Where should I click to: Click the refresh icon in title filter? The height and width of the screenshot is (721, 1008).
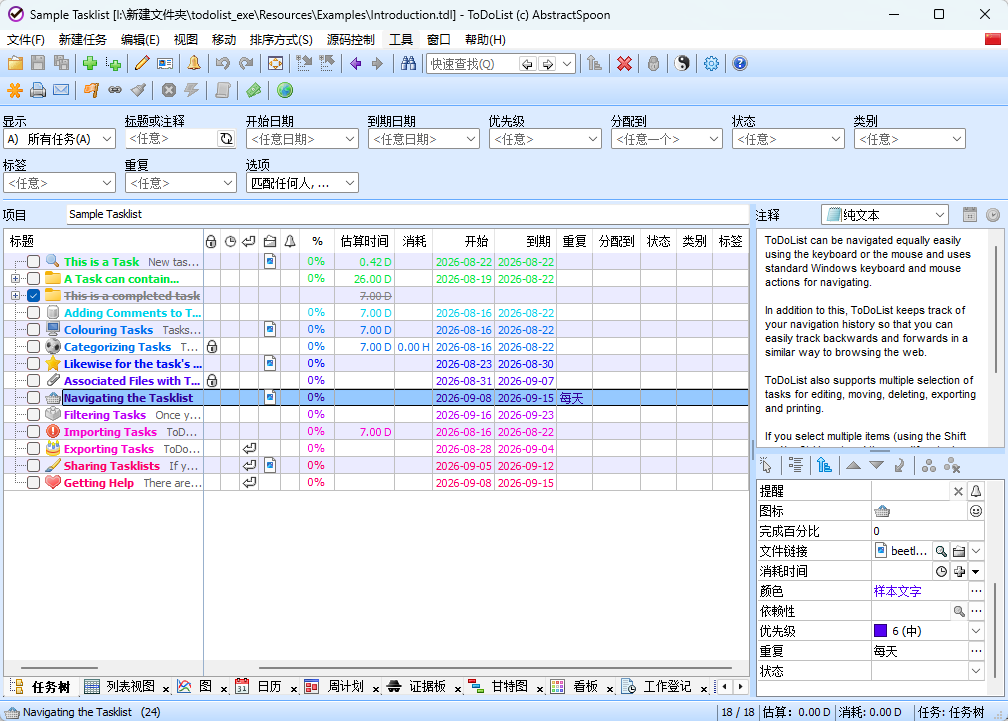coord(226,139)
